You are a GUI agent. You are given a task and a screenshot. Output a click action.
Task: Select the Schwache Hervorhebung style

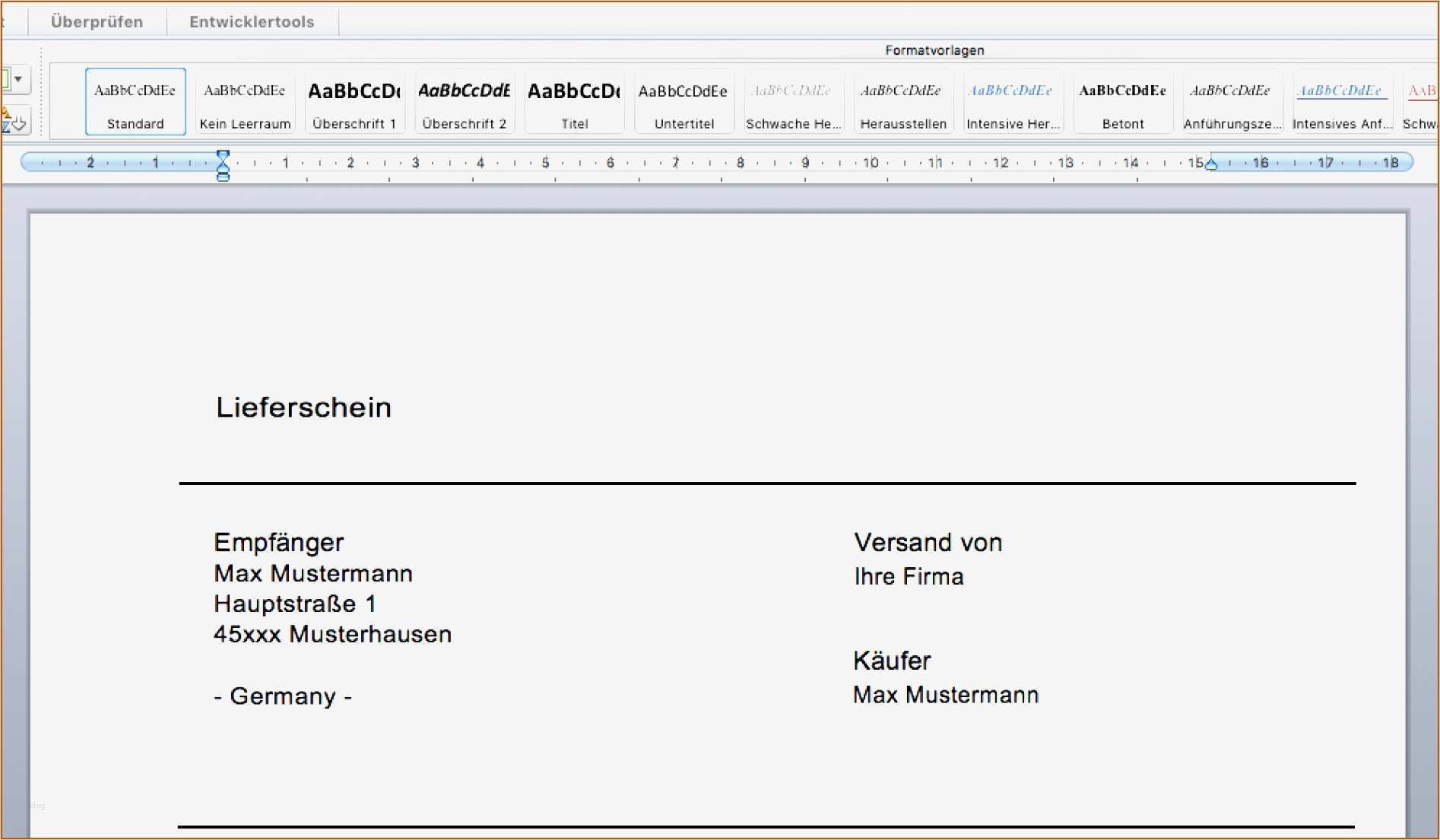pyautogui.click(x=793, y=101)
